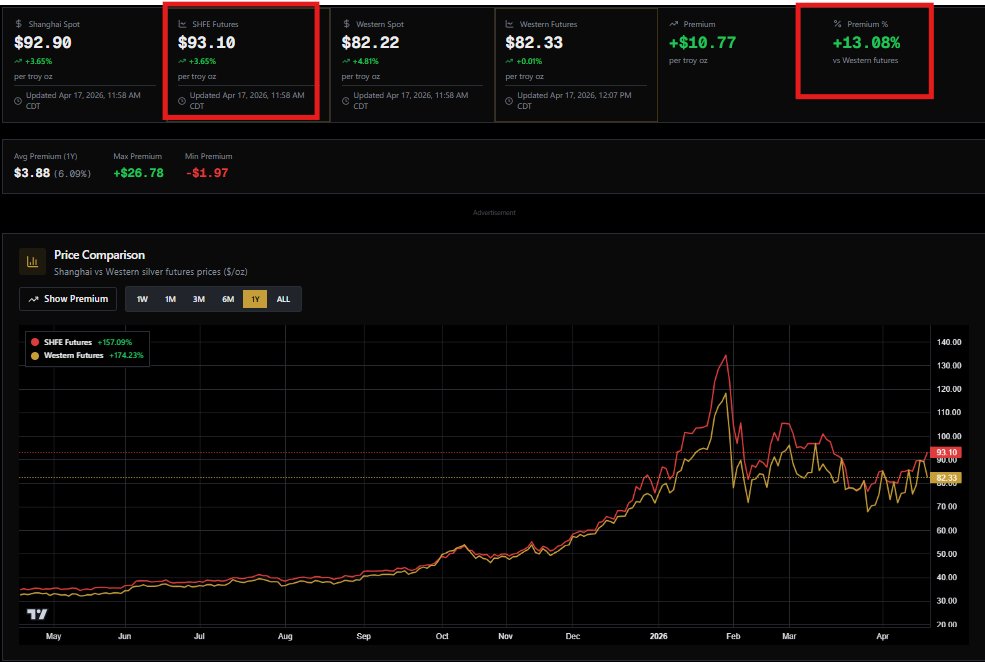This screenshot has height=662, width=985.
Task: Click the clock icon under Western Futures
Action: (509, 100)
